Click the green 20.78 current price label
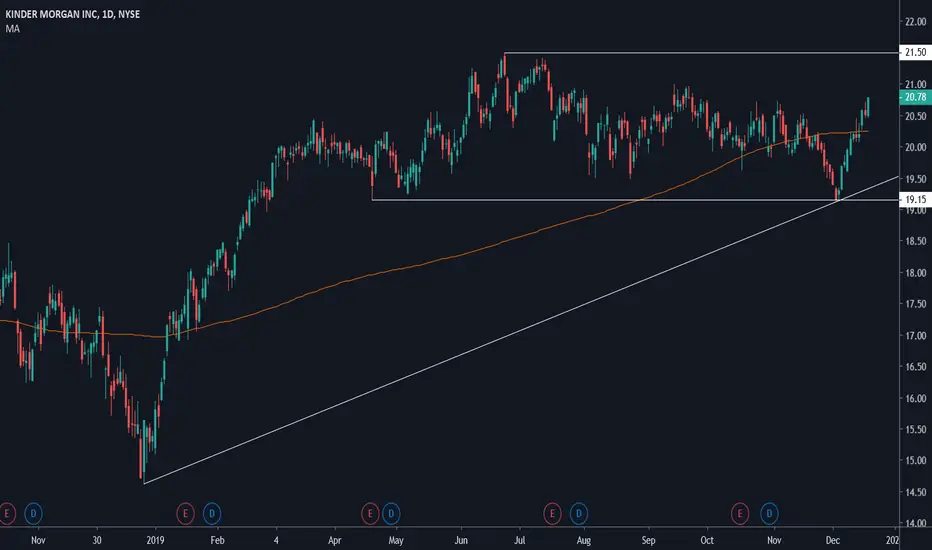932x550 pixels. pyautogui.click(x=915, y=97)
